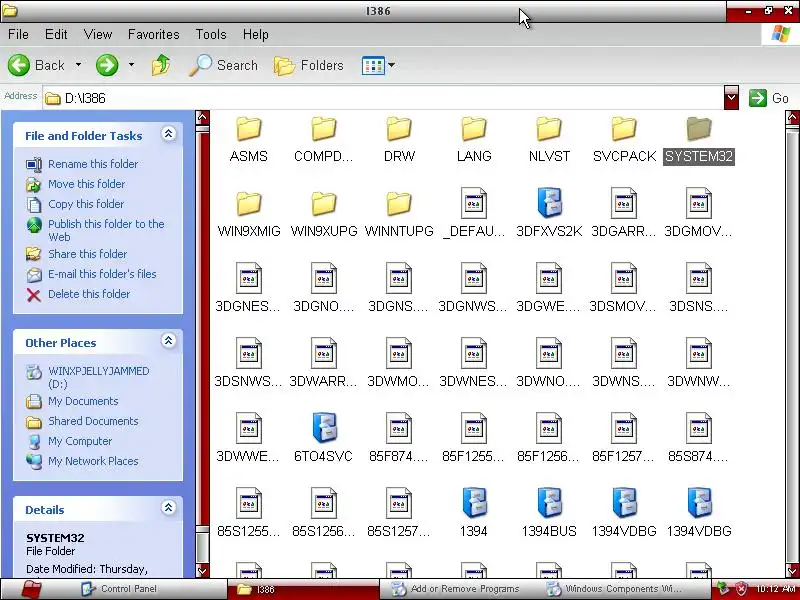Click file list scrollbar down arrow
Screen dimensions: 800x600
pyautogui.click(x=792, y=570)
